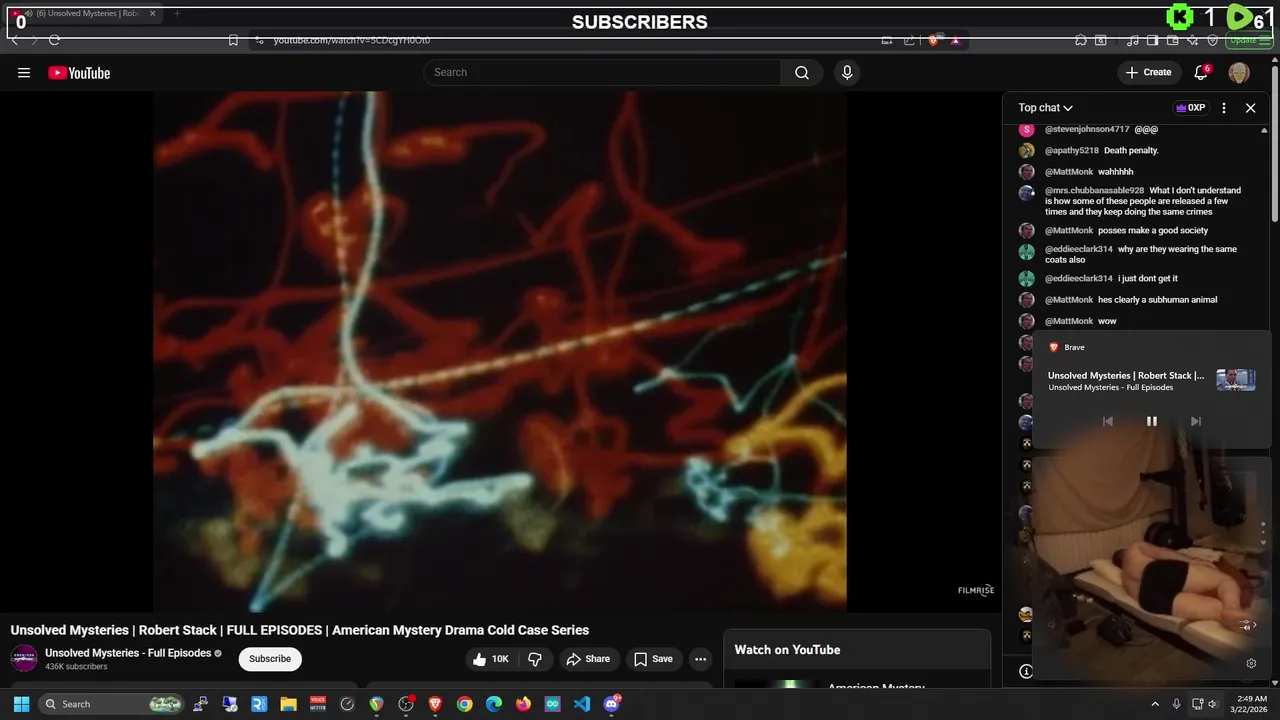The height and width of the screenshot is (720, 1280).
Task: Open the more actions ellipsis under video
Action: [x=701, y=659]
